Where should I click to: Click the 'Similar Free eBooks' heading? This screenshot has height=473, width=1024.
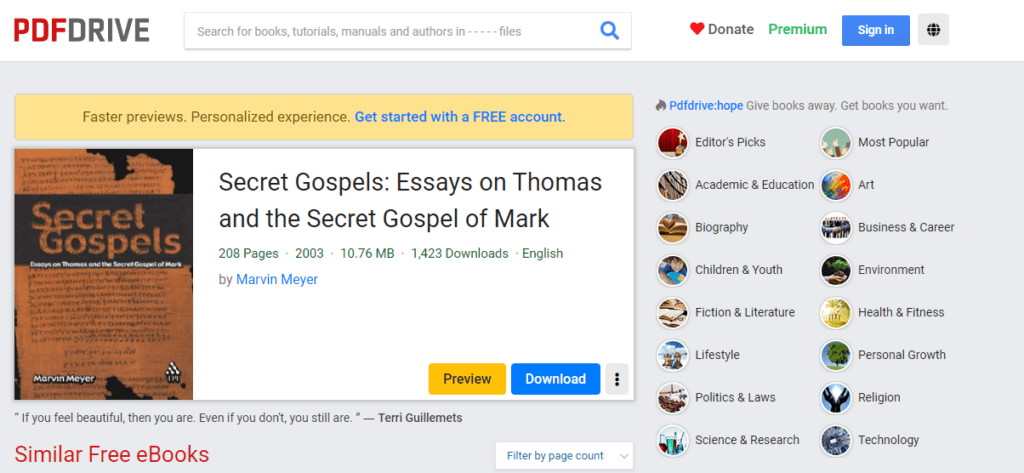pos(112,454)
